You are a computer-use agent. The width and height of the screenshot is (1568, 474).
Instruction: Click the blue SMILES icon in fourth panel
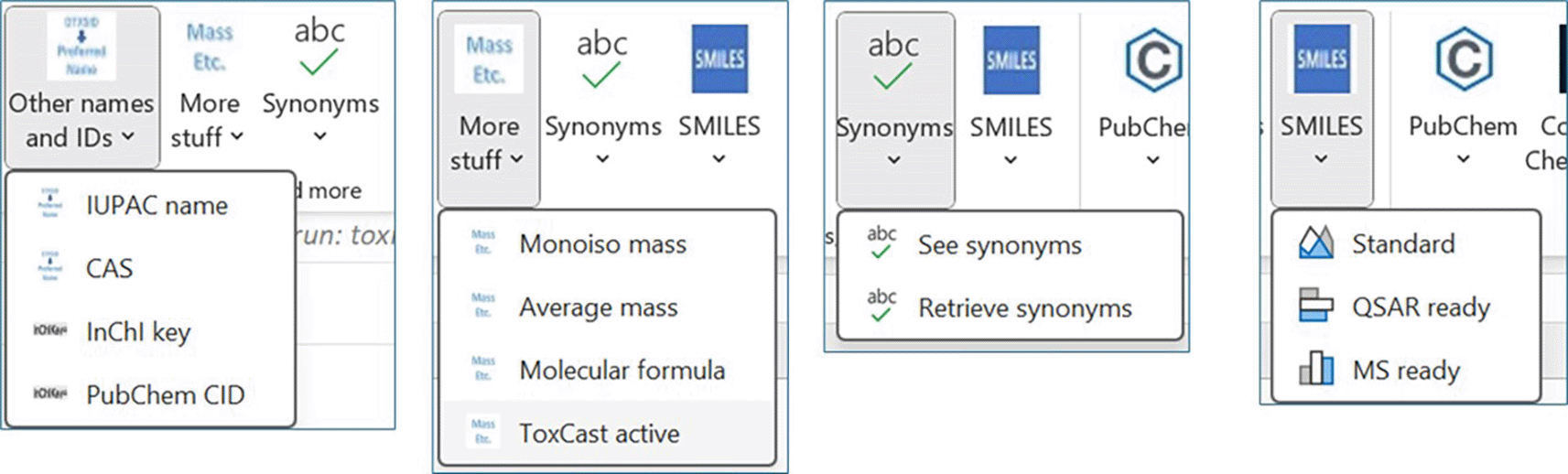tap(1321, 59)
